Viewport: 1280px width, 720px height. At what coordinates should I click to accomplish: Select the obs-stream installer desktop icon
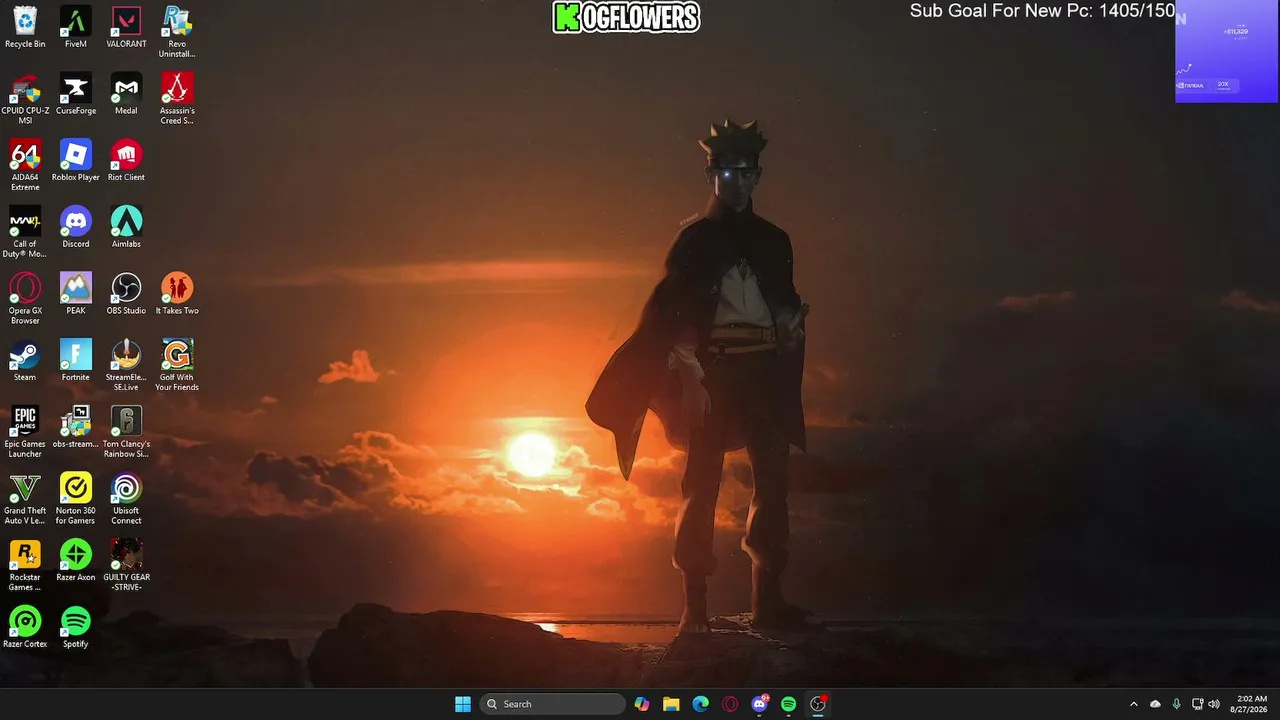(x=76, y=427)
